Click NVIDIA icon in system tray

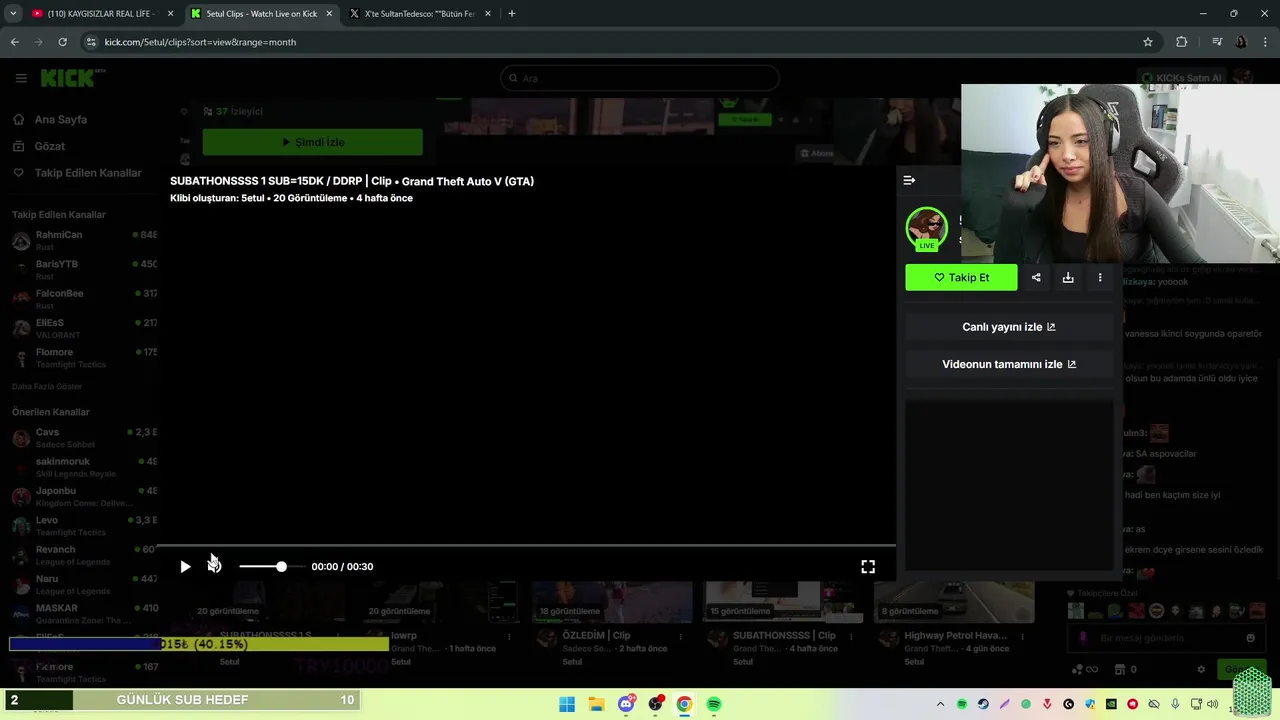(1111, 704)
